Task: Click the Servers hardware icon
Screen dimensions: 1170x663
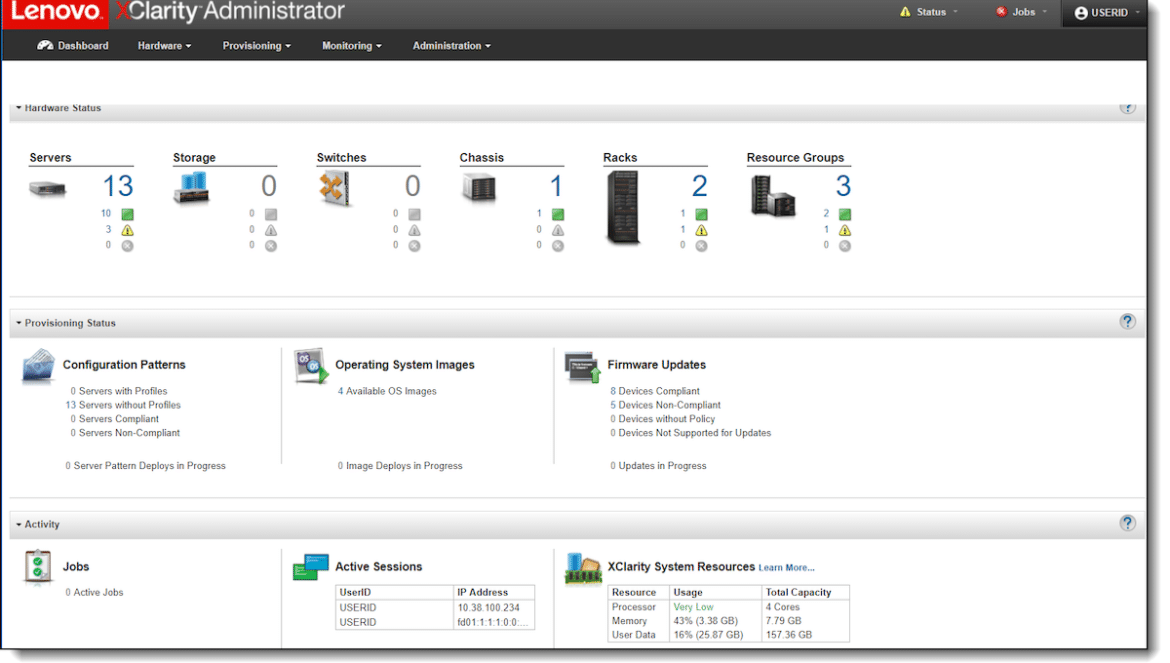Action: pyautogui.click(x=47, y=188)
